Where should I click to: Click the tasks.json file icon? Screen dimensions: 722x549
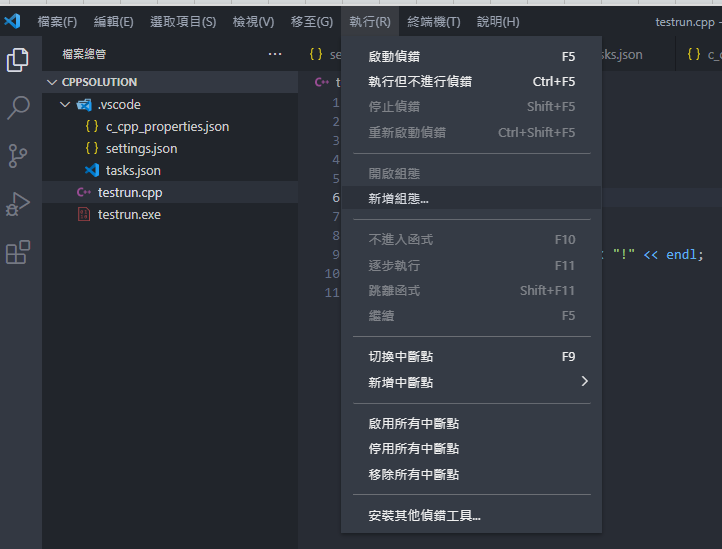pos(92,170)
